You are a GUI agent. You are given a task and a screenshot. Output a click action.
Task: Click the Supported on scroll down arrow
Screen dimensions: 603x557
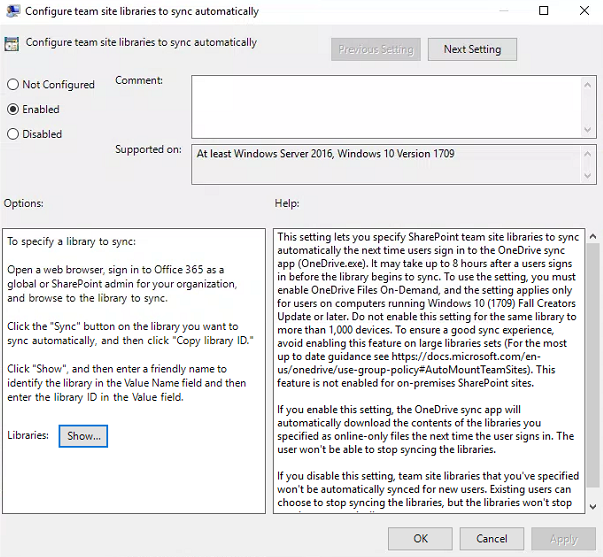588,176
